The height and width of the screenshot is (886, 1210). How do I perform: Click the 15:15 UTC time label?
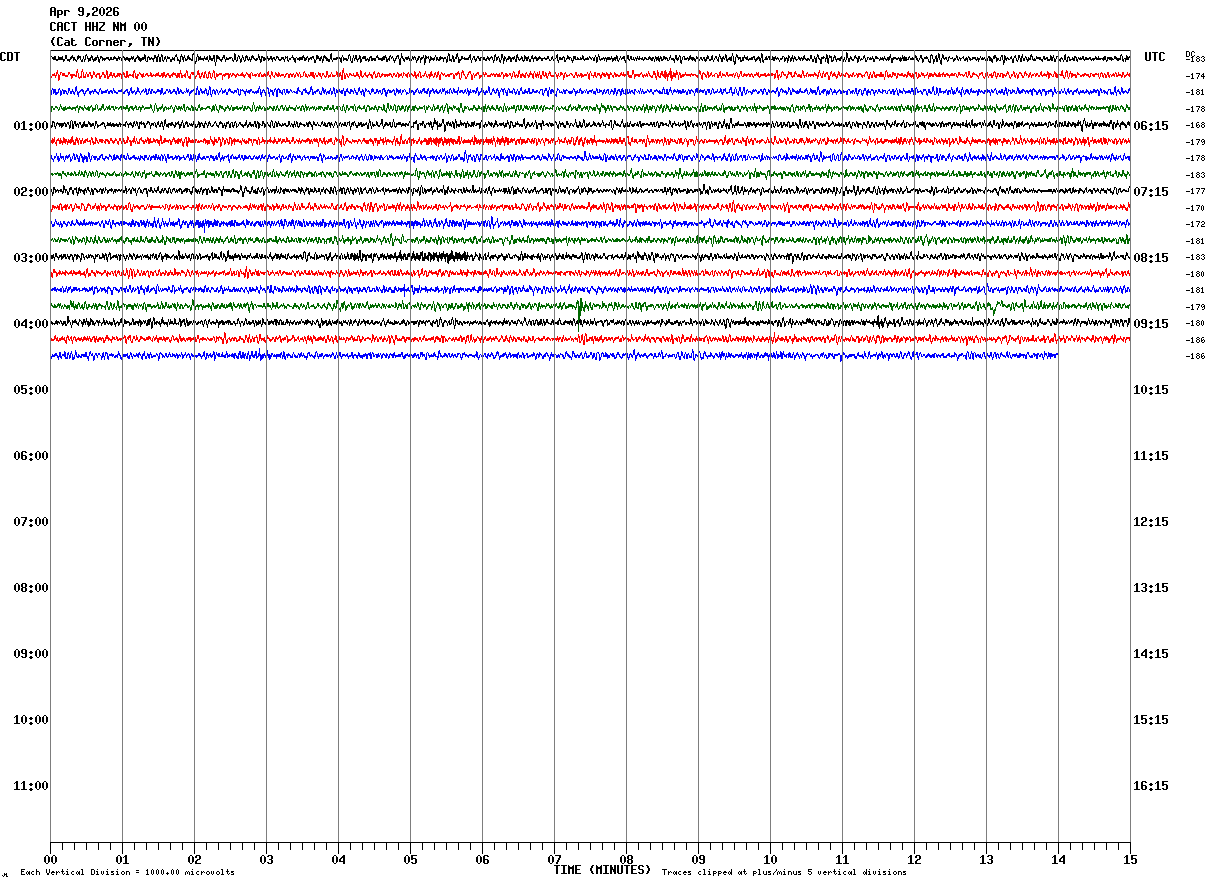1151,720
